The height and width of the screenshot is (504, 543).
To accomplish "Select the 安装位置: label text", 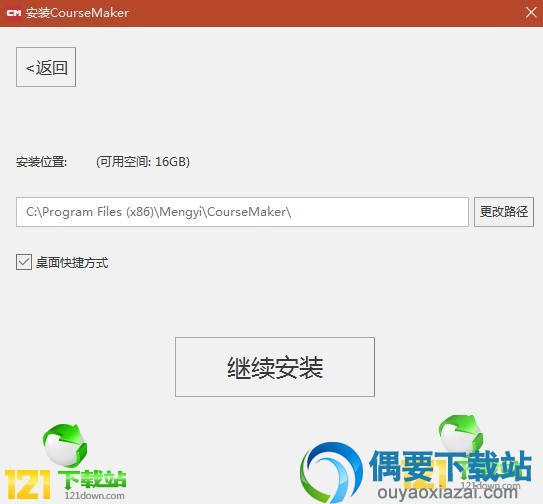I will coord(42,162).
